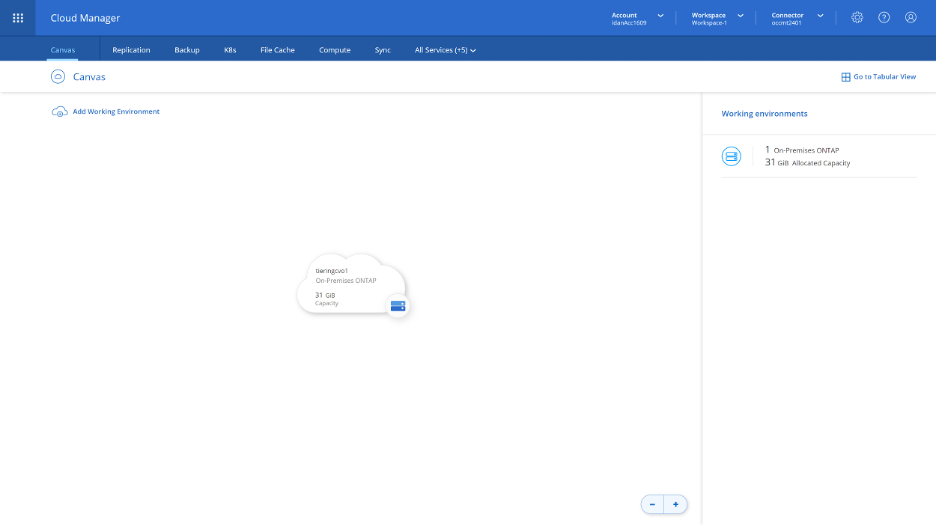This screenshot has width=936, height=526.
Task: Click the help question mark icon
Action: click(x=884, y=17)
